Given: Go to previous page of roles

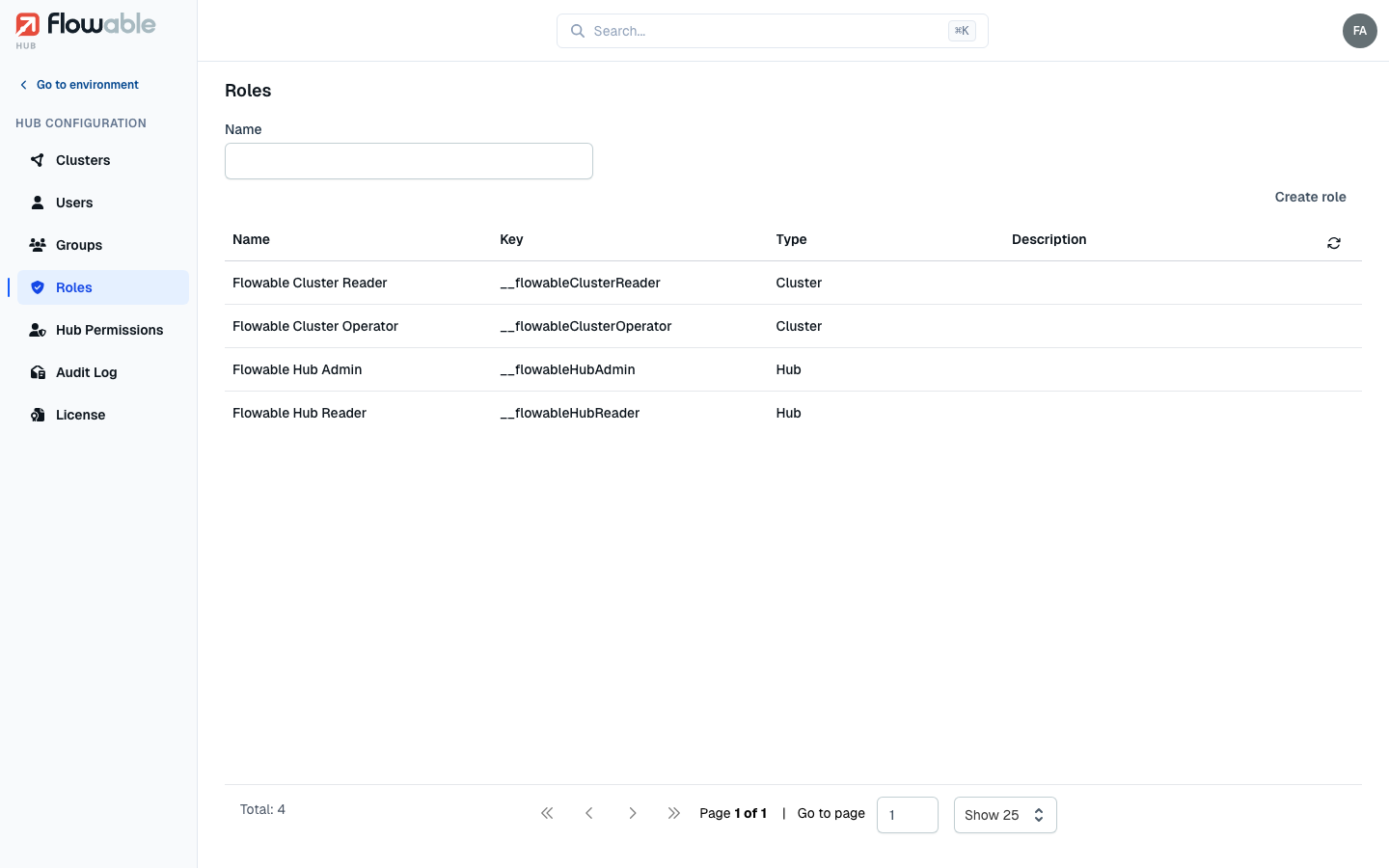Looking at the screenshot, I should pos(589,813).
